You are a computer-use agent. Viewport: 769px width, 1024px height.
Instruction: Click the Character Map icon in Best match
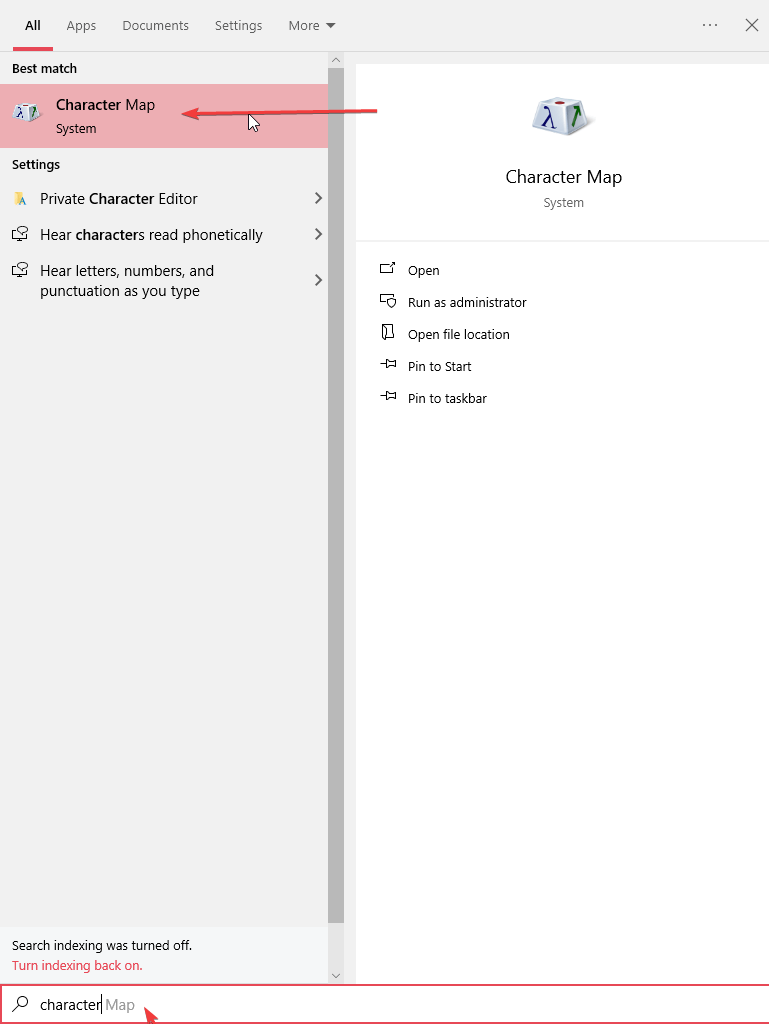(x=28, y=115)
